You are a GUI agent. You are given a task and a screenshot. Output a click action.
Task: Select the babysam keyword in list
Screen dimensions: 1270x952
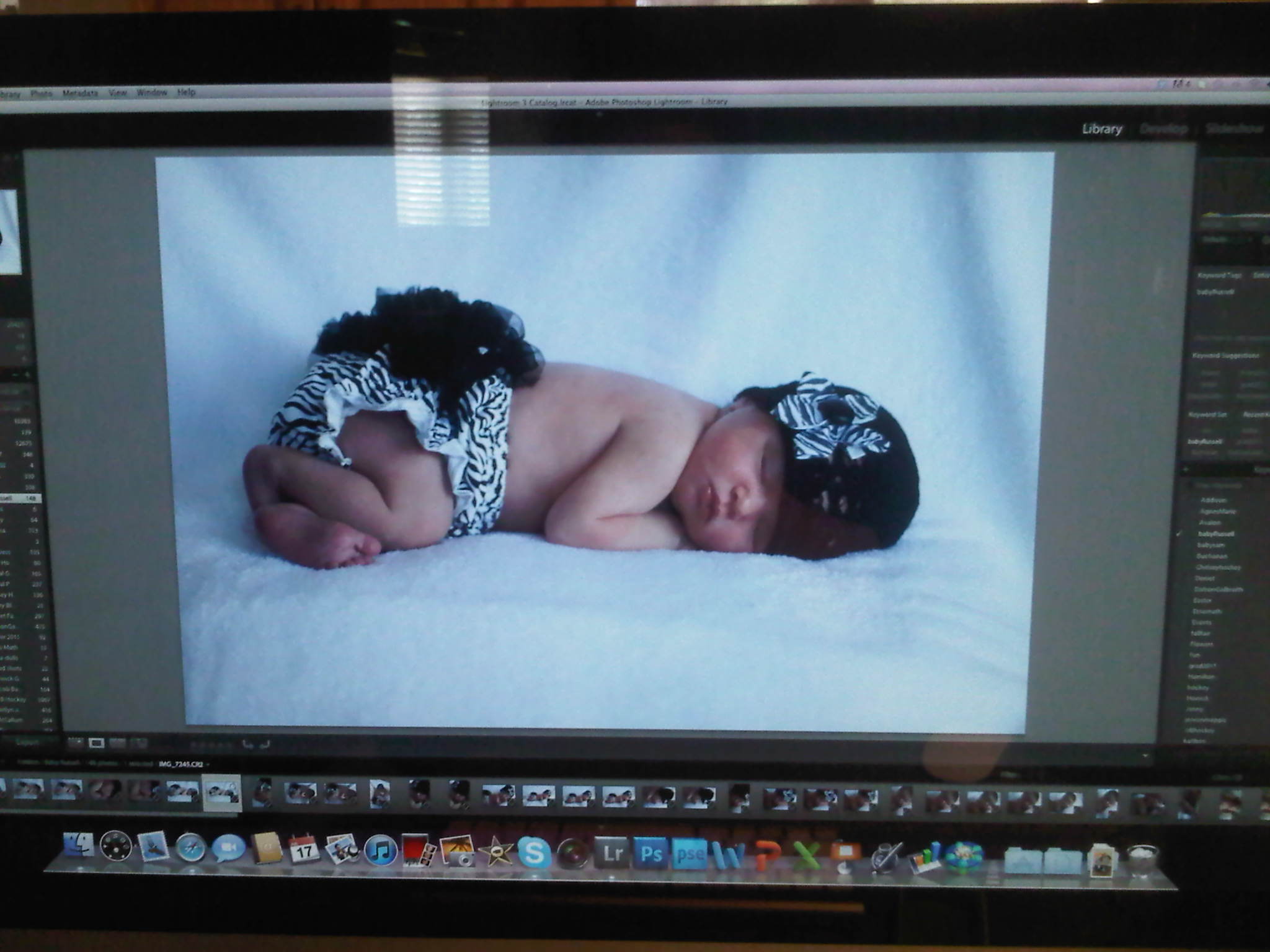(x=1211, y=545)
